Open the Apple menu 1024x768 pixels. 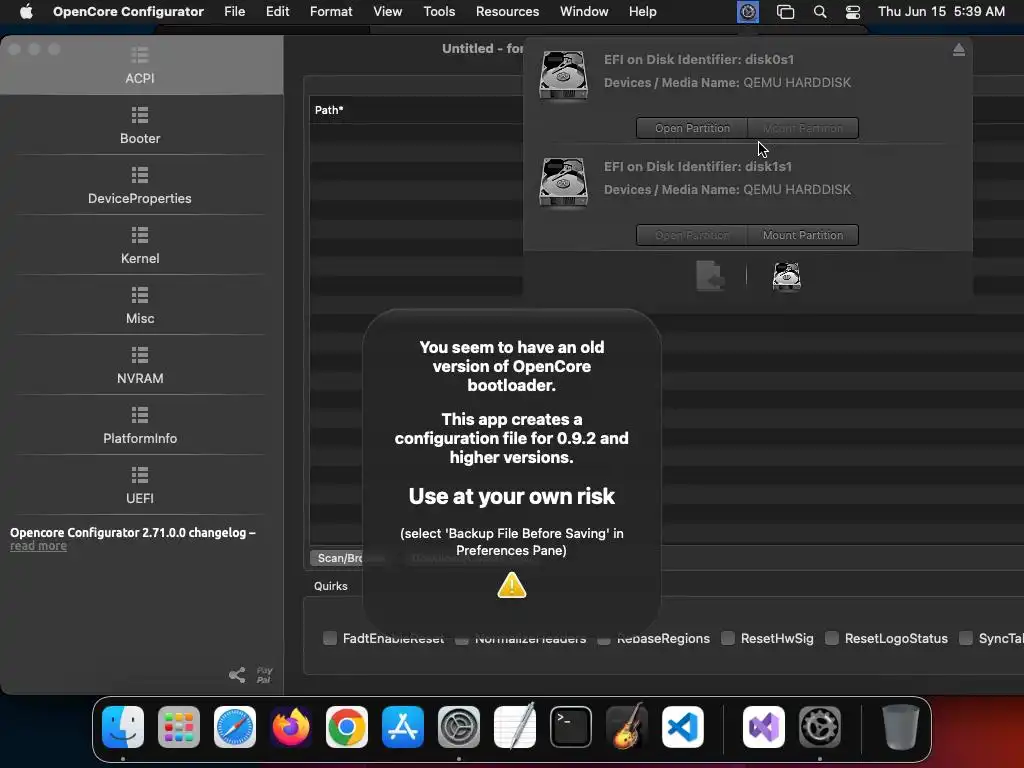coord(26,12)
